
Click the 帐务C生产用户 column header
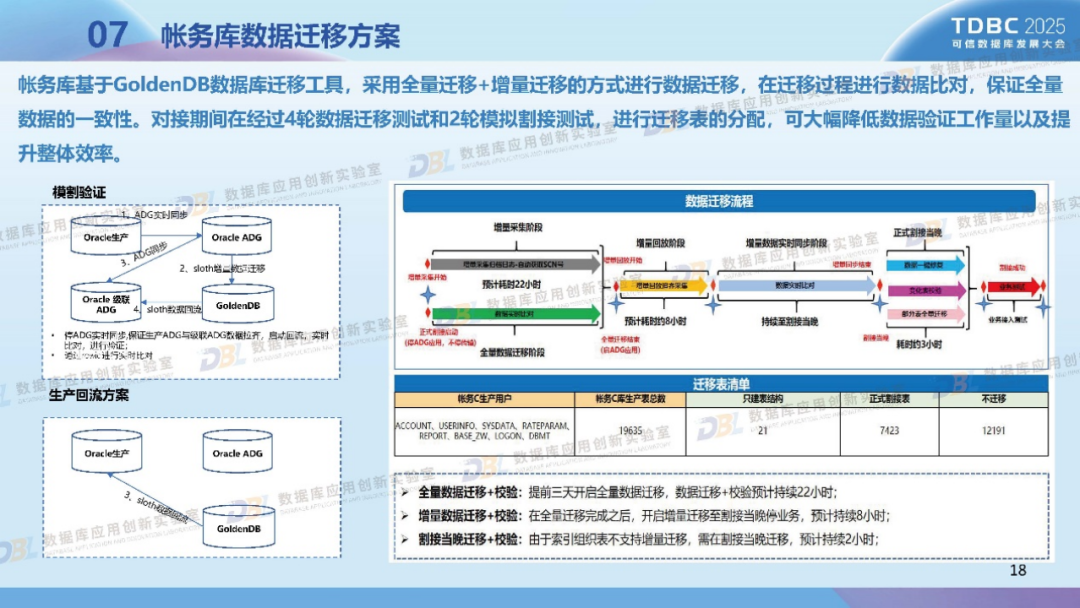pyautogui.click(x=484, y=399)
